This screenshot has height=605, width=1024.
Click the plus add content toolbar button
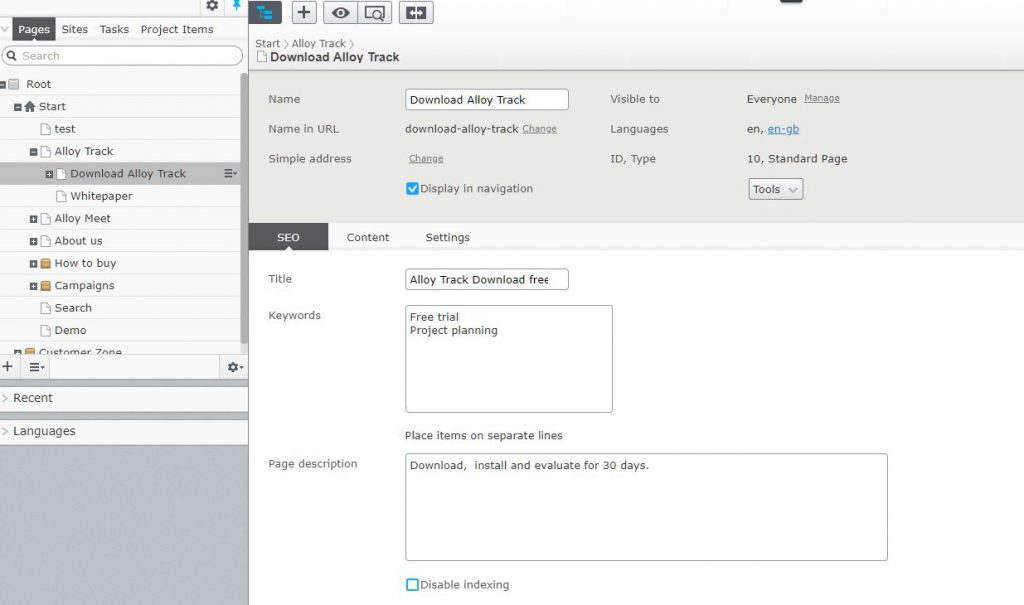click(305, 12)
